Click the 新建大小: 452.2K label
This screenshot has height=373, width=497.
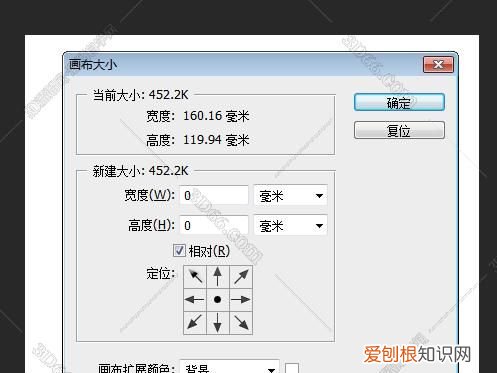coord(140,171)
